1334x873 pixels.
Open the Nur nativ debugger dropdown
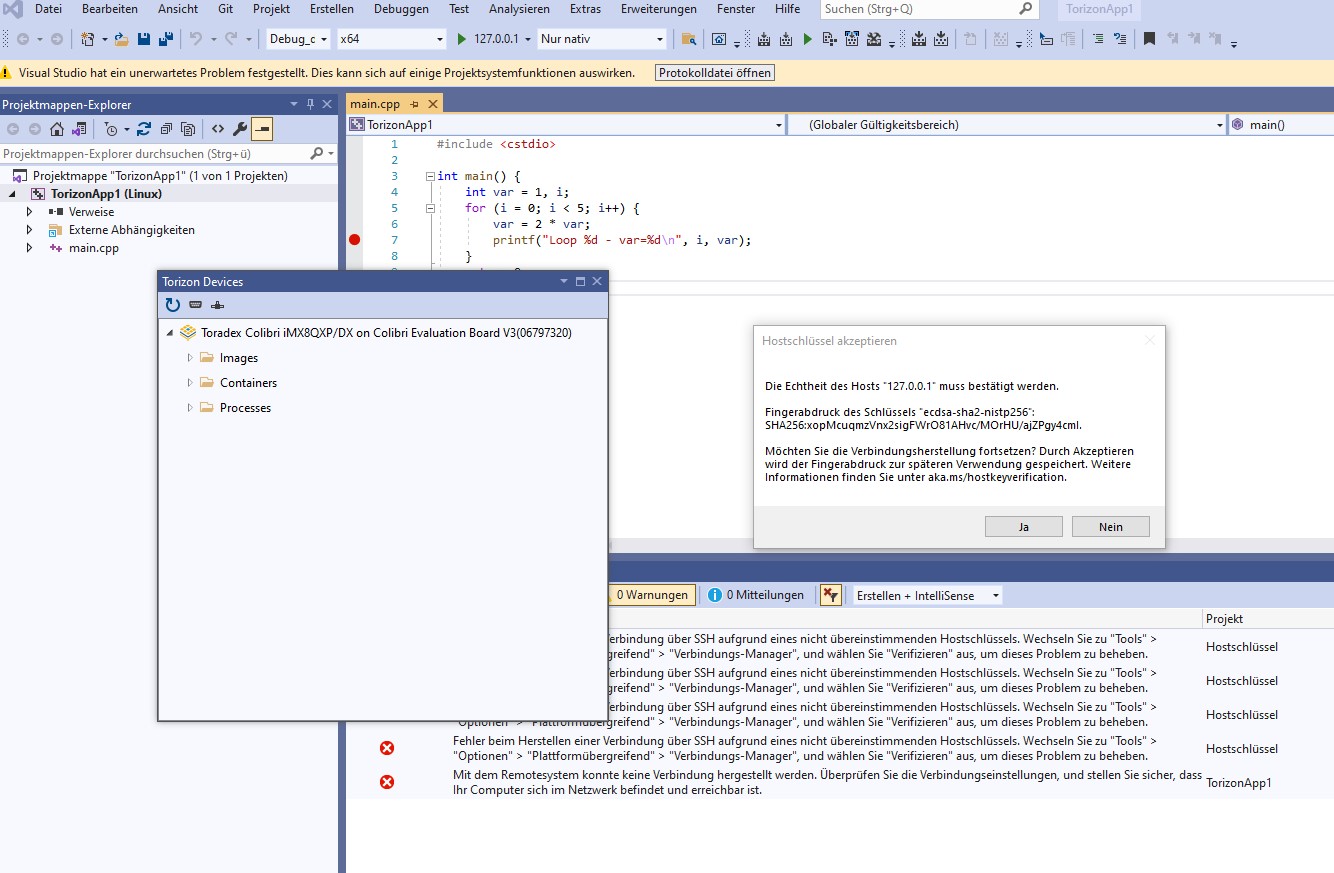coord(602,39)
